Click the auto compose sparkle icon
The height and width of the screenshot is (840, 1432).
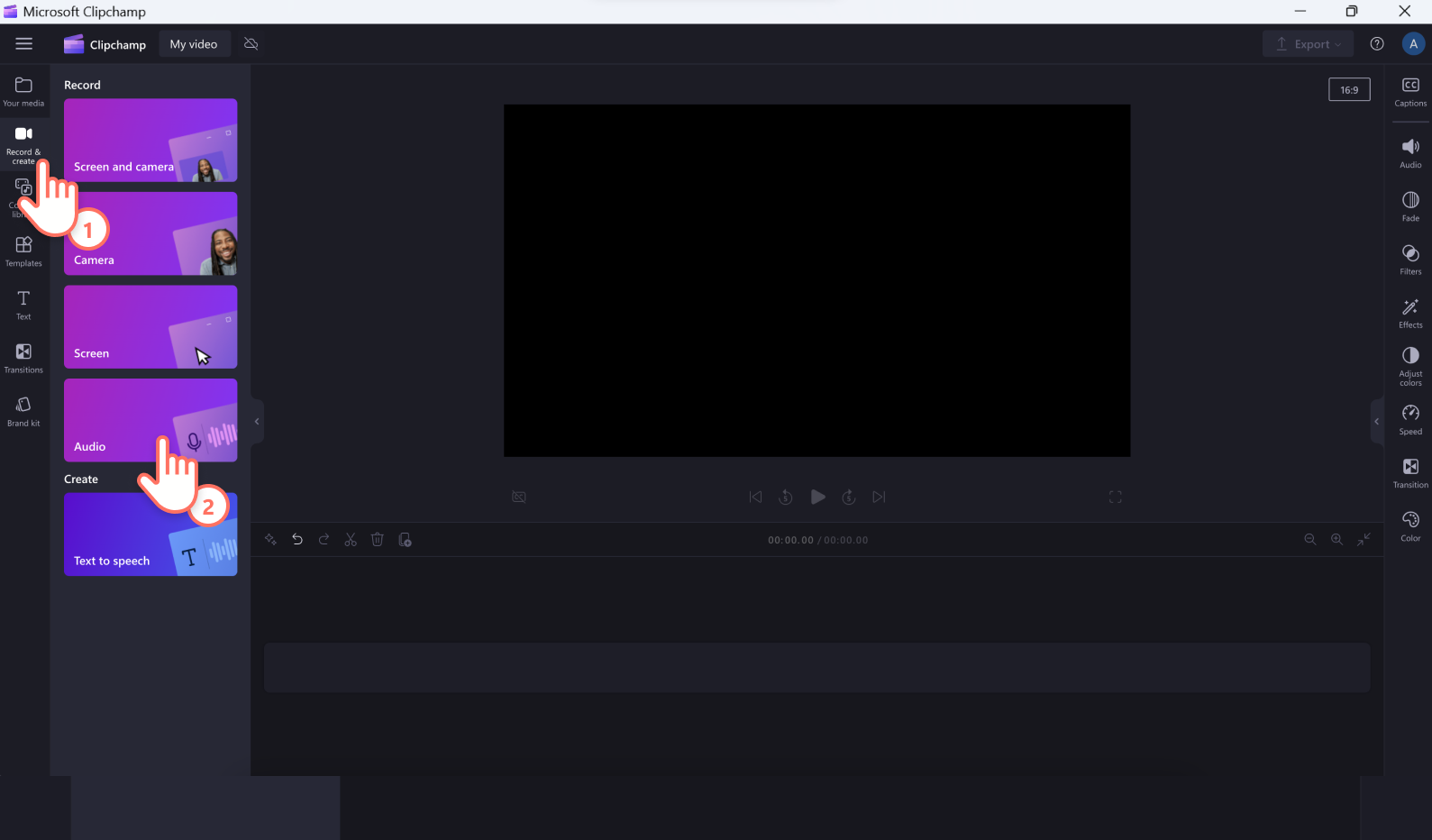[270, 540]
